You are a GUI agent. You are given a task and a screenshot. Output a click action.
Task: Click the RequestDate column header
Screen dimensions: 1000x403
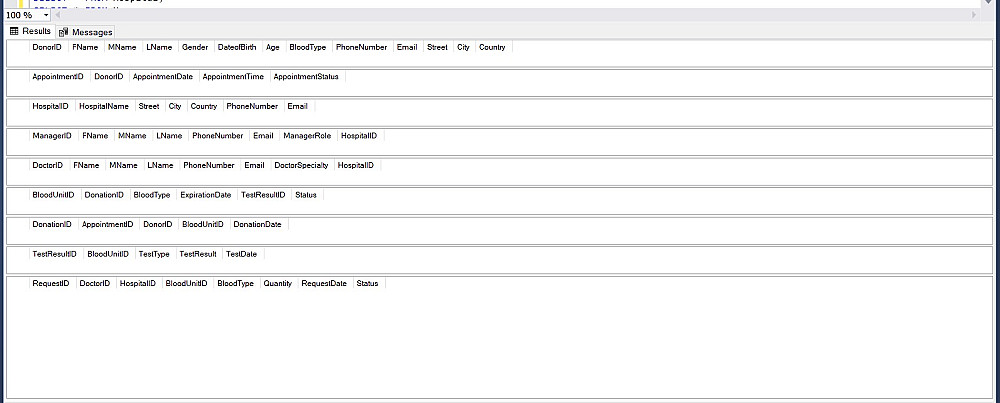[x=324, y=283]
